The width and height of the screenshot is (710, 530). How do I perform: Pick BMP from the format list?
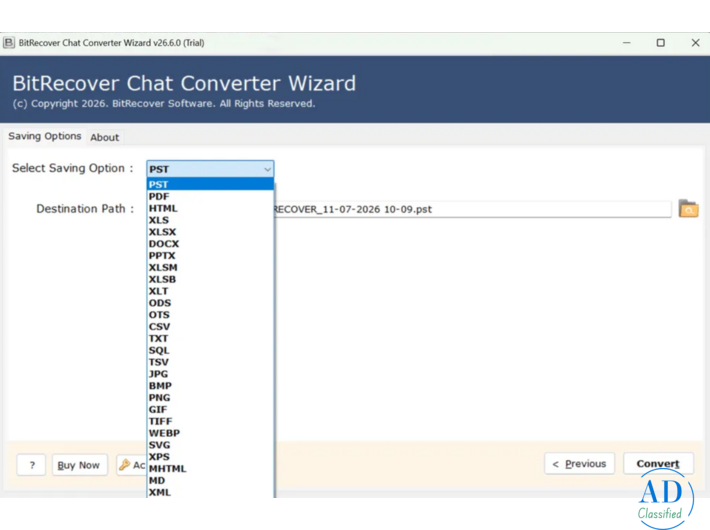(210, 385)
